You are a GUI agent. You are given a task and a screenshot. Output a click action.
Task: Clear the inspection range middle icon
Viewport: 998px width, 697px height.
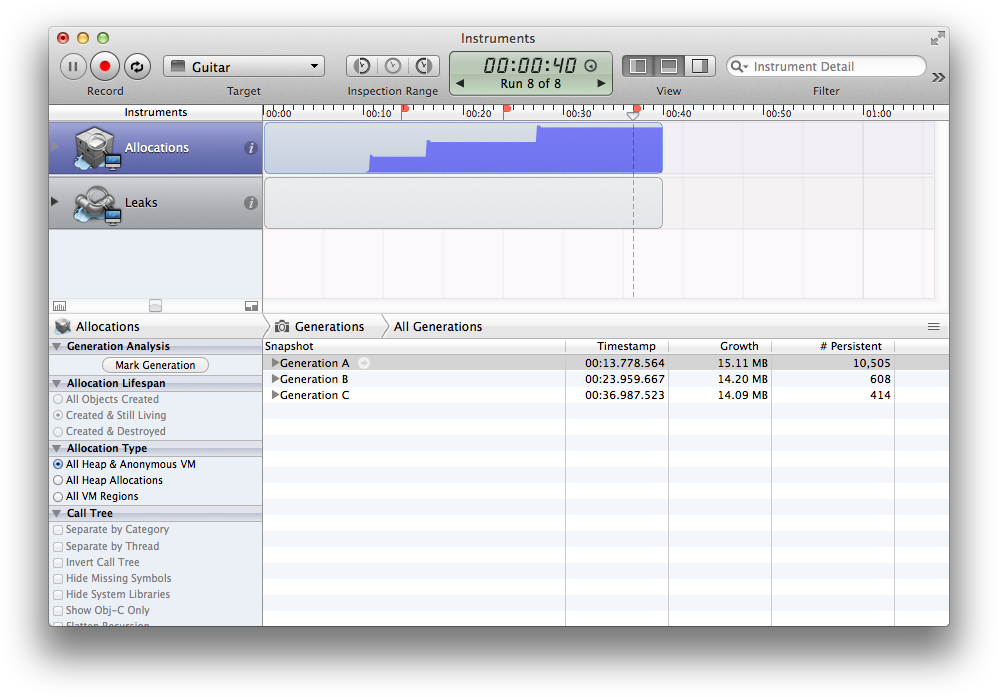point(393,66)
